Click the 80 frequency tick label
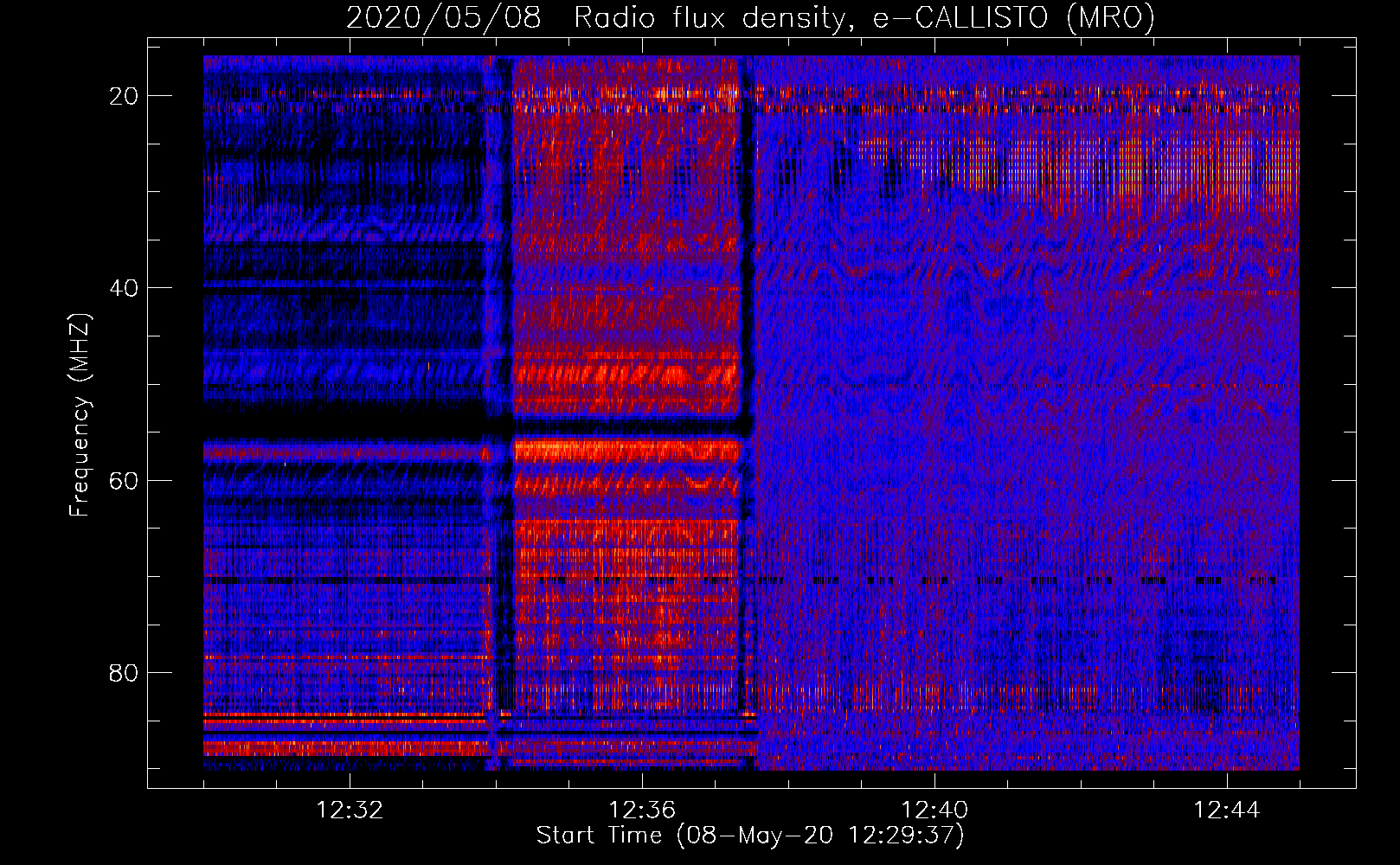The image size is (1400, 865). [125, 672]
